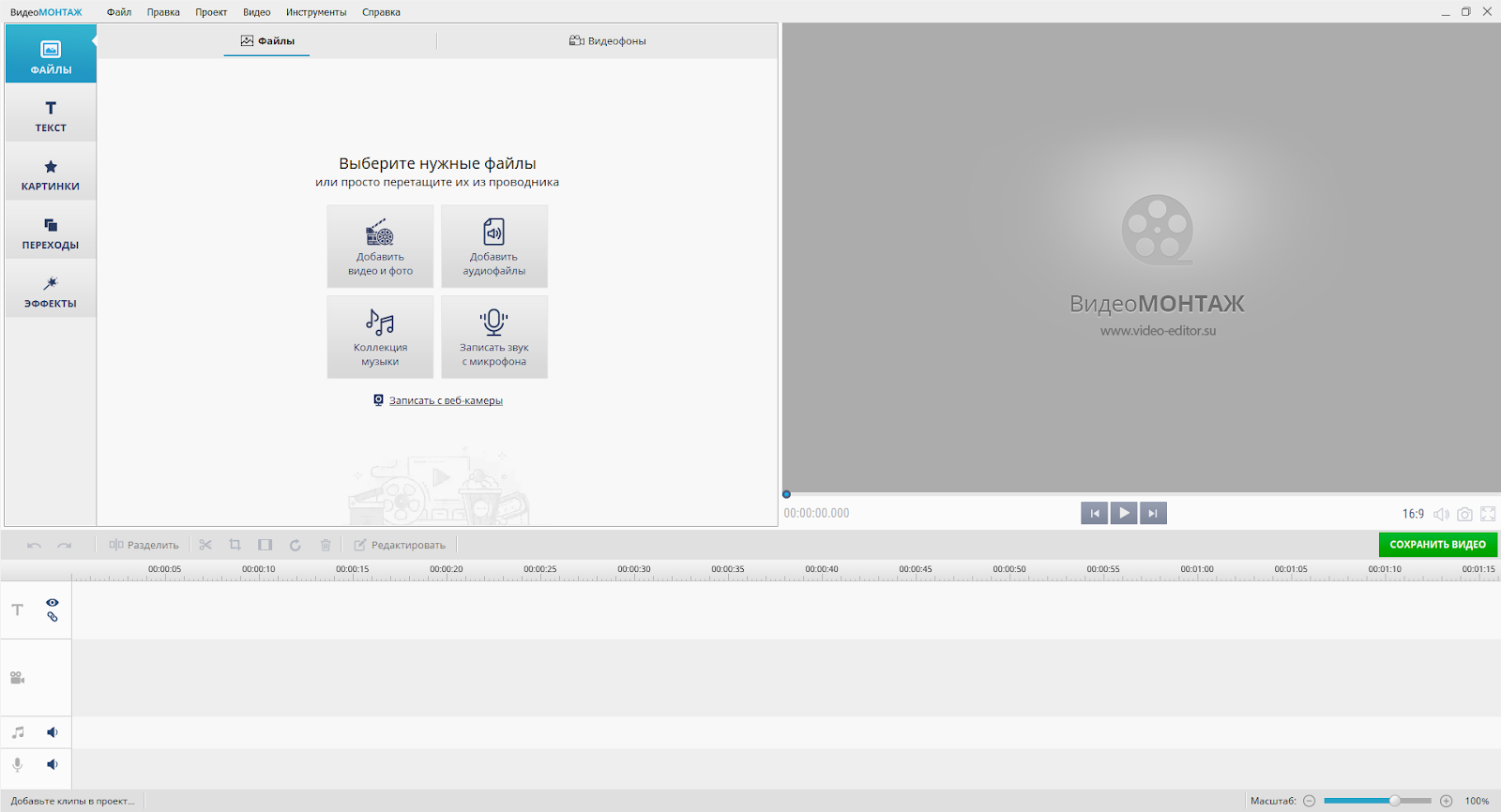
Task: Click the Разделить split button
Action: pyautogui.click(x=144, y=545)
